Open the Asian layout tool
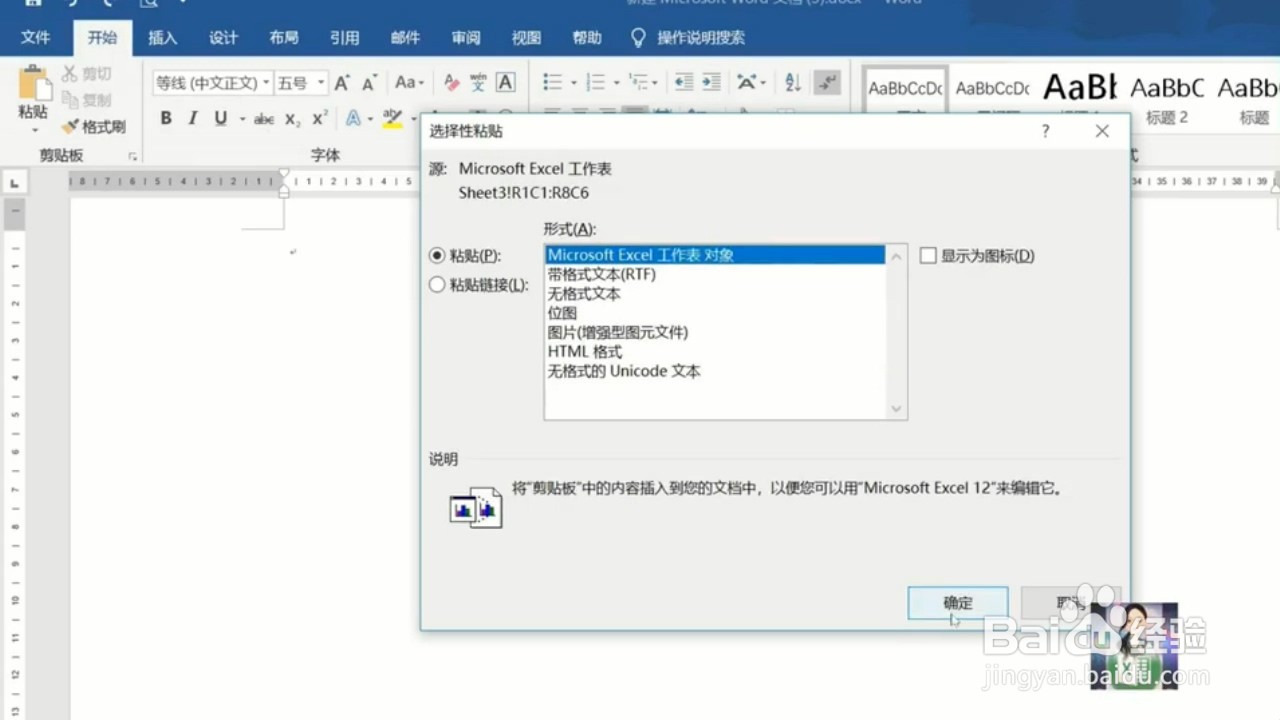1280x720 pixels. coord(747,83)
